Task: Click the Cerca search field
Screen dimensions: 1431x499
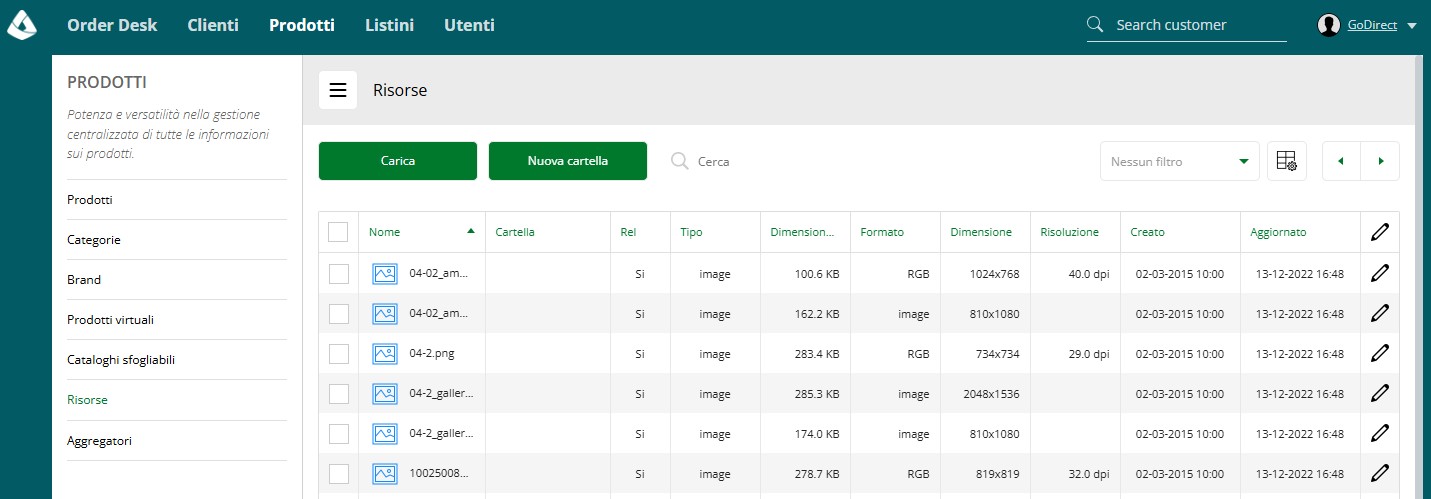Action: [x=760, y=161]
